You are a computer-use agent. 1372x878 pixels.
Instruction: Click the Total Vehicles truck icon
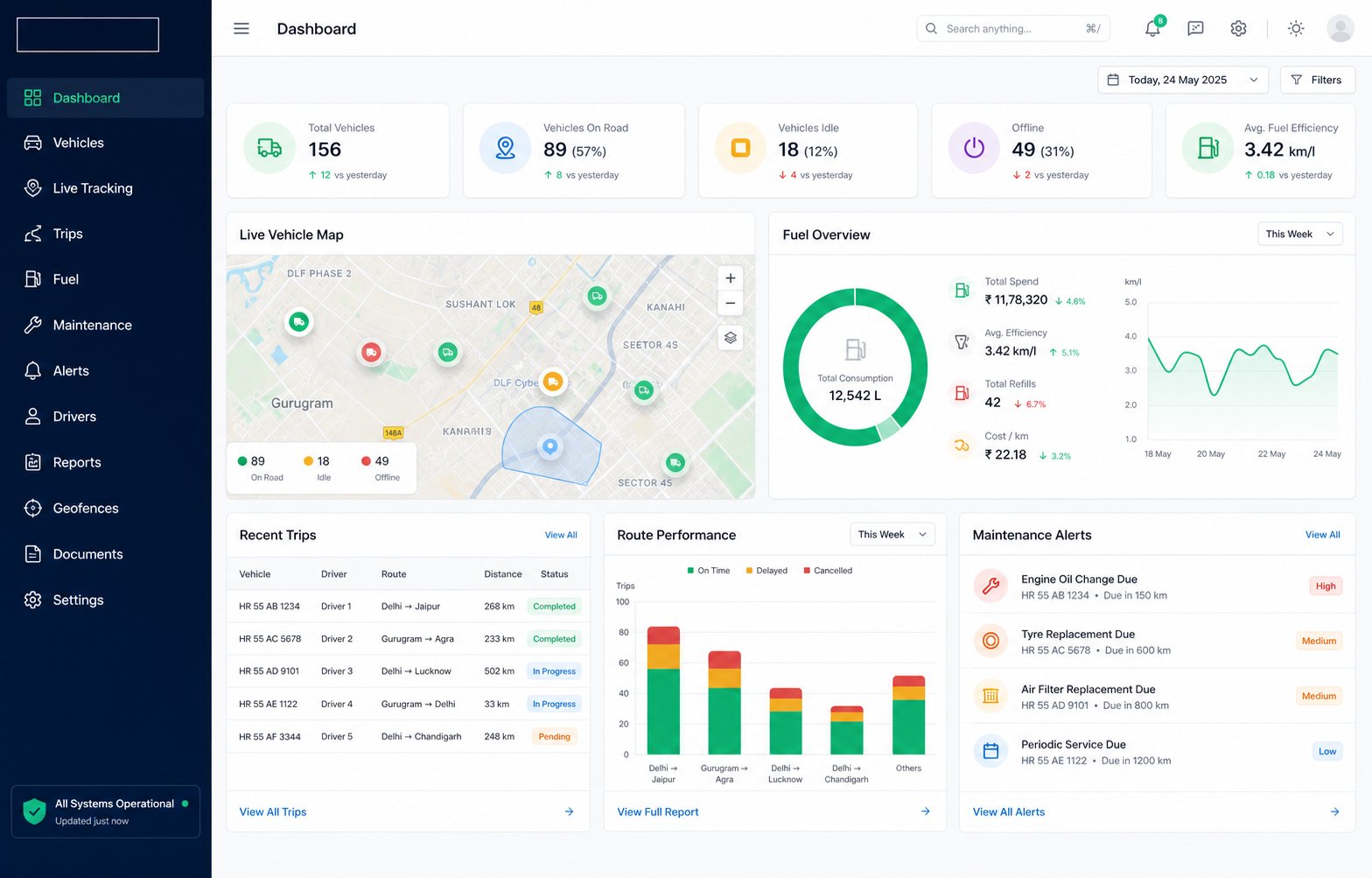pyautogui.click(x=269, y=148)
